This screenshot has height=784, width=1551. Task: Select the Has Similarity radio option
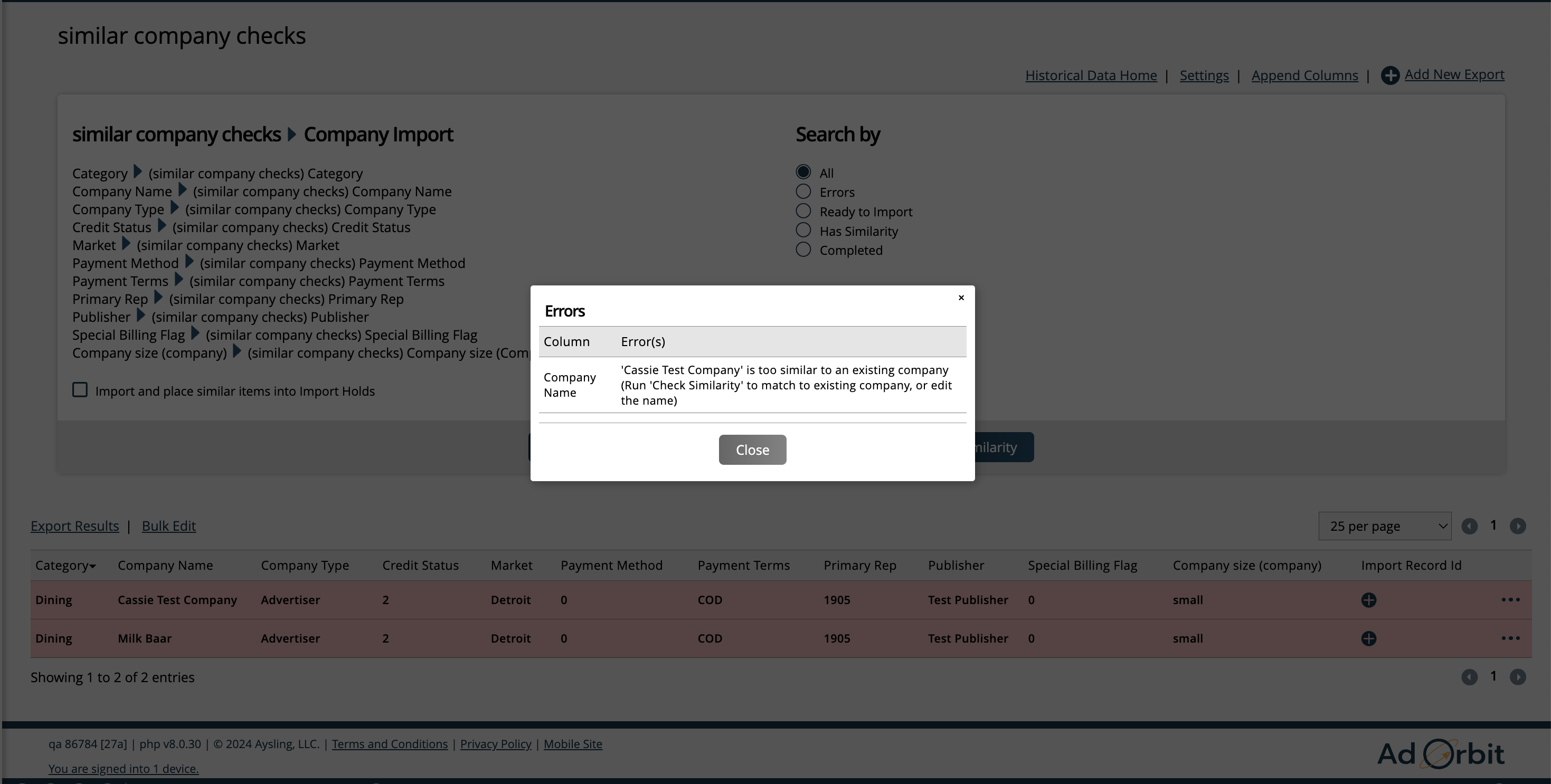coord(803,231)
